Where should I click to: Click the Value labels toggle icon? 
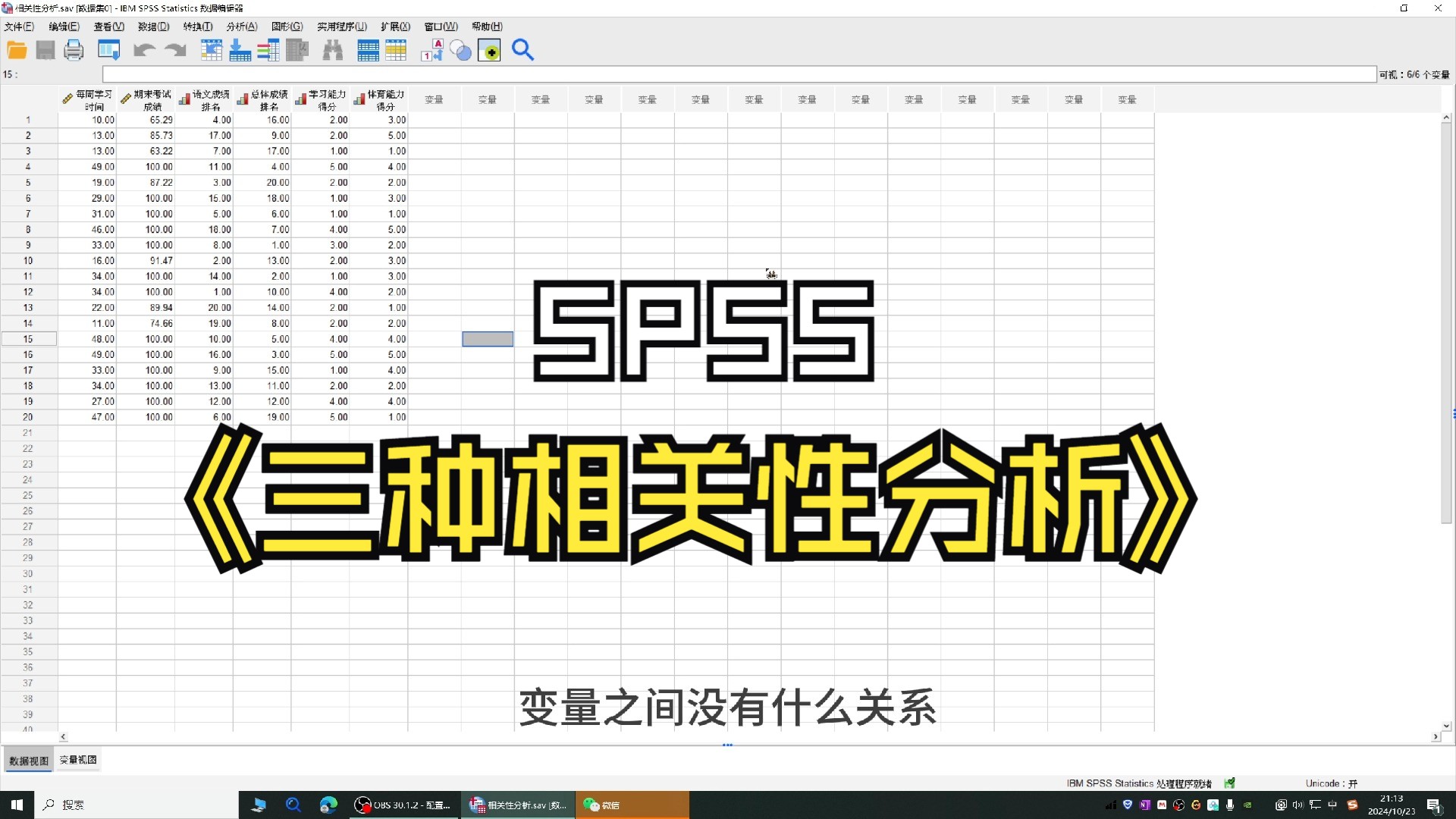[x=431, y=51]
